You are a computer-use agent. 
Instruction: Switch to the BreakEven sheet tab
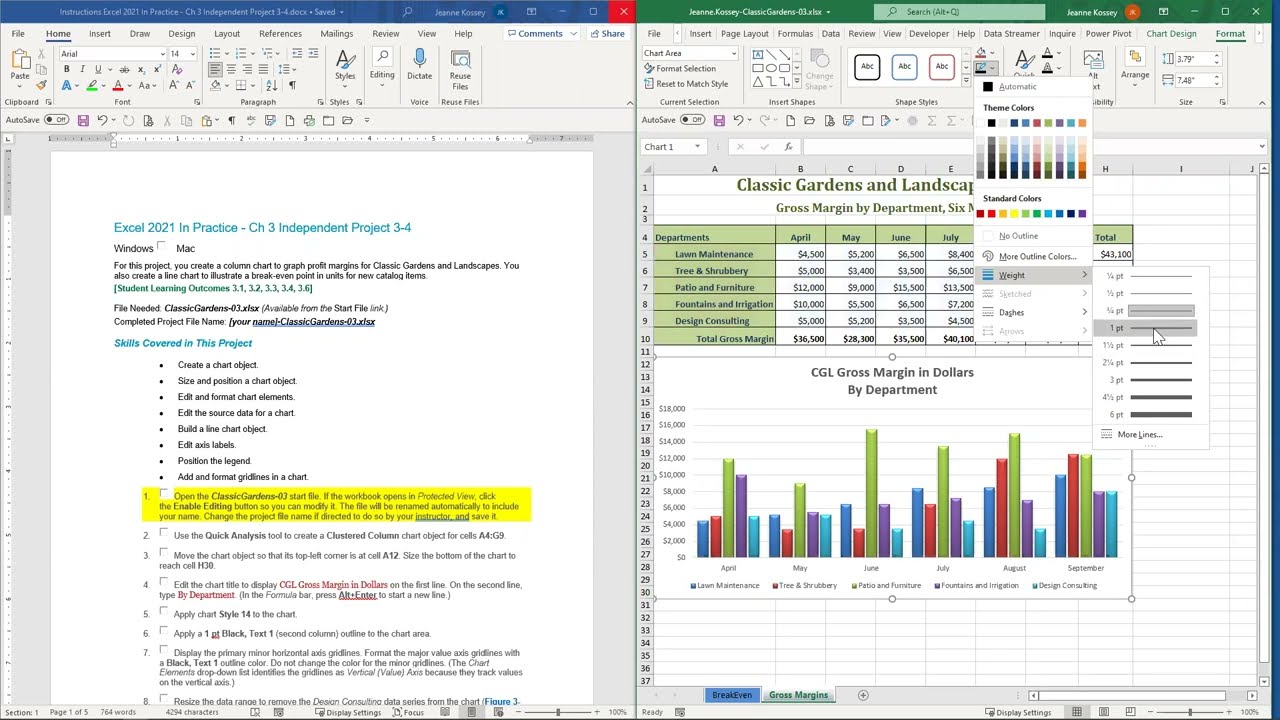[732, 695]
